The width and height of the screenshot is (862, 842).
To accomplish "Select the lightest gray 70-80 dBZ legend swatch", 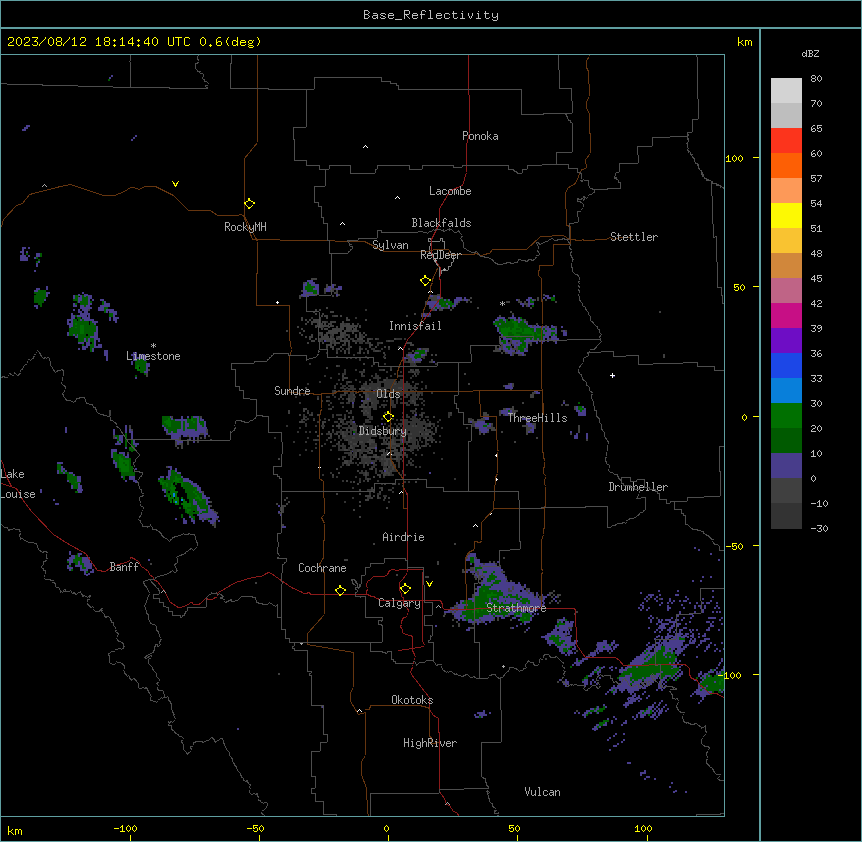I will tap(786, 91).
